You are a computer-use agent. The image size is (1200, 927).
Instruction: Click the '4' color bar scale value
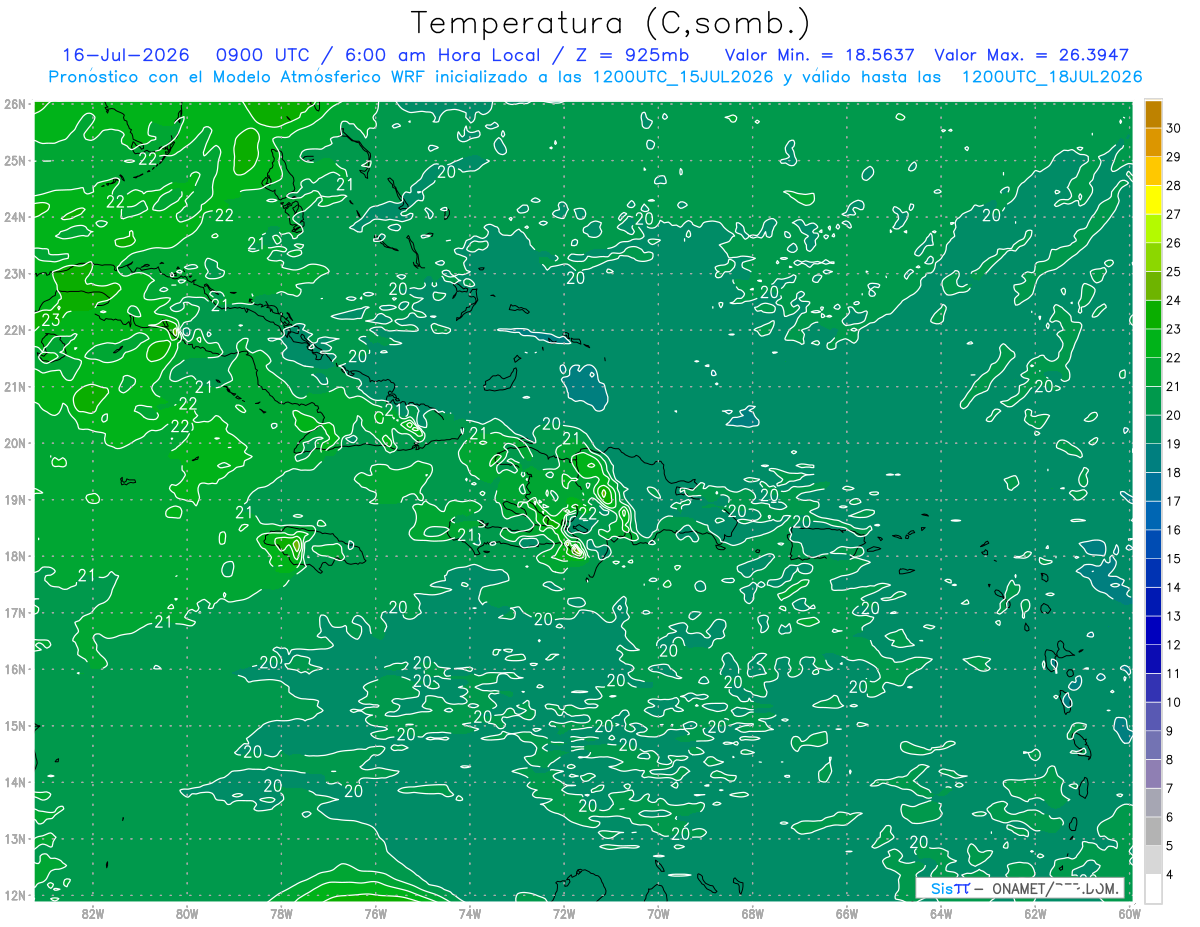pyautogui.click(x=1170, y=874)
